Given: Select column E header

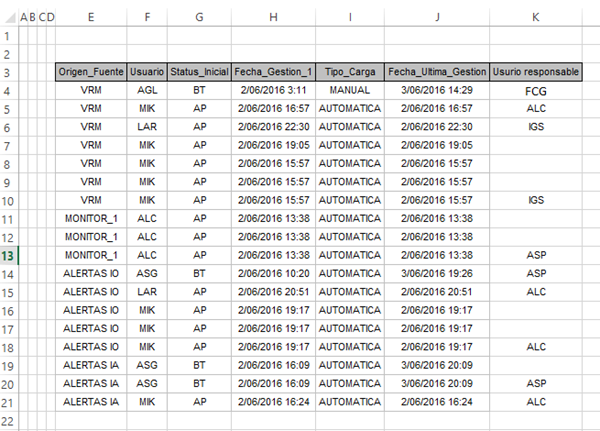Looking at the screenshot, I should coord(91,17).
